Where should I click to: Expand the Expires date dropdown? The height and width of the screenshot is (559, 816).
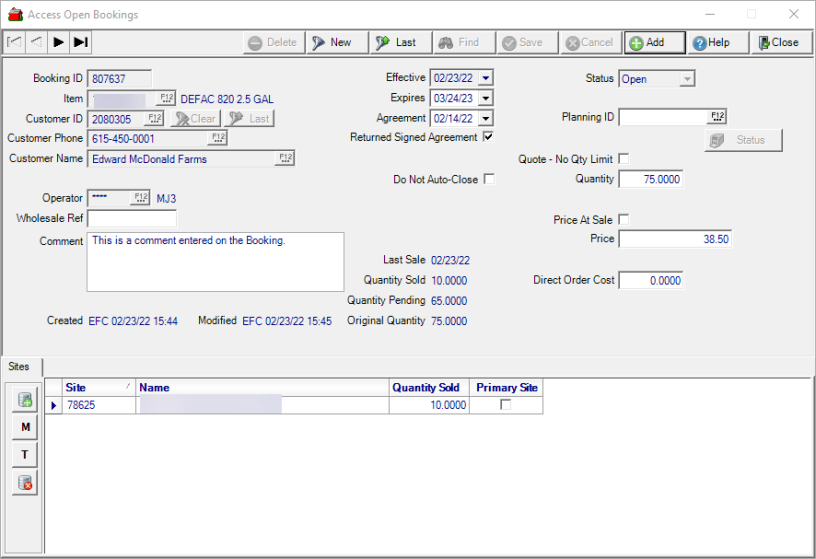(485, 98)
